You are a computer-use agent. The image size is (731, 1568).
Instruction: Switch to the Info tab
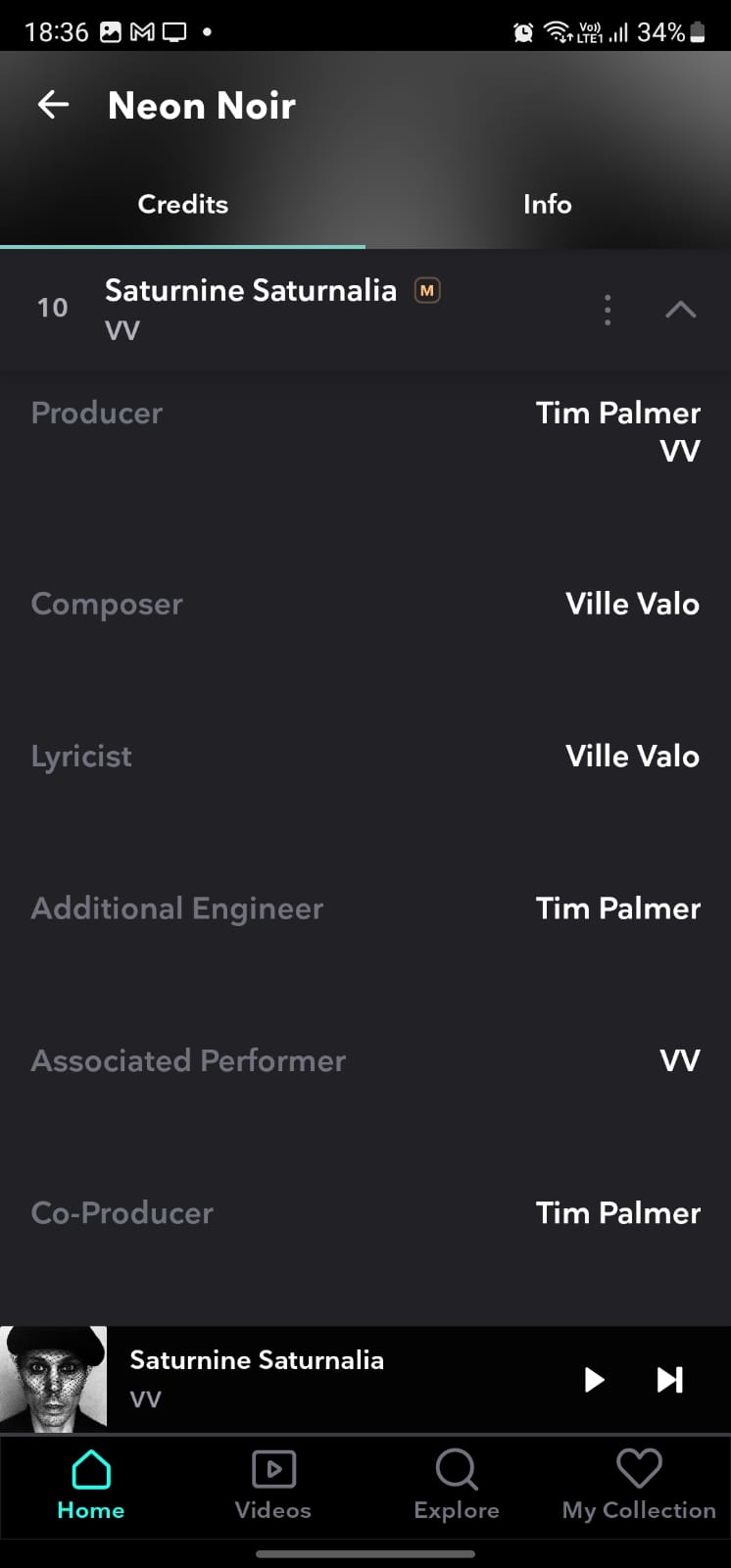[547, 204]
